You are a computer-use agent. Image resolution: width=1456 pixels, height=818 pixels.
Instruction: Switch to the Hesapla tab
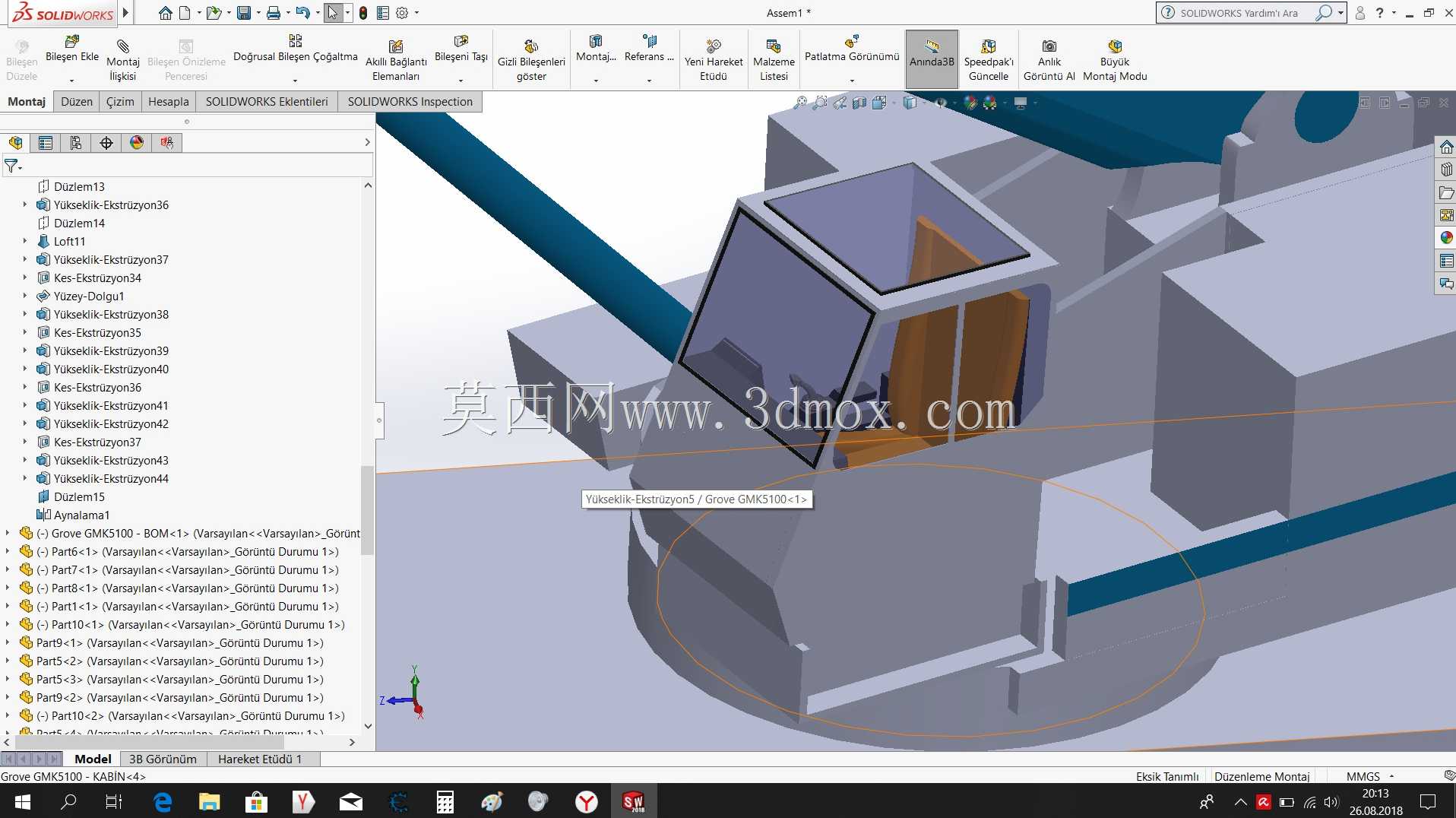pos(169,101)
